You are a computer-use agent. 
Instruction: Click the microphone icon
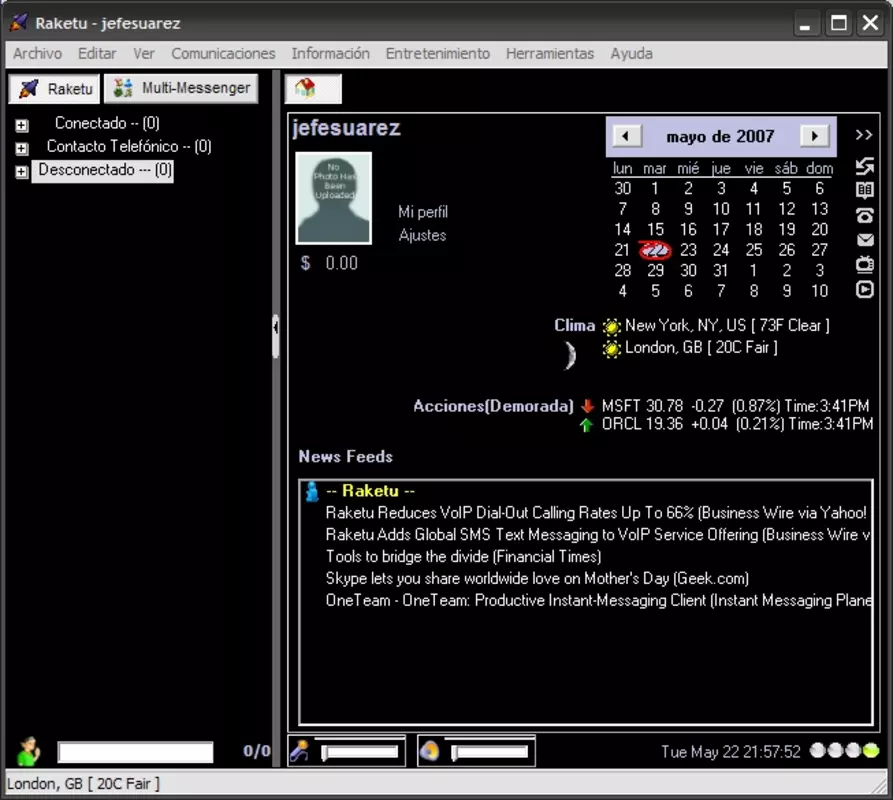click(x=299, y=751)
